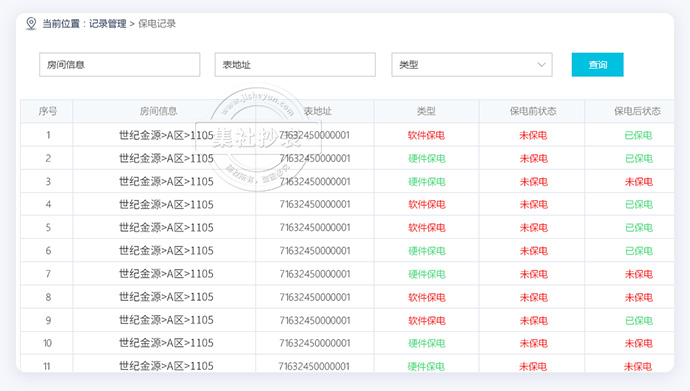Select row 3 sequence number
Viewport: 690px width, 391px height.
(48, 182)
